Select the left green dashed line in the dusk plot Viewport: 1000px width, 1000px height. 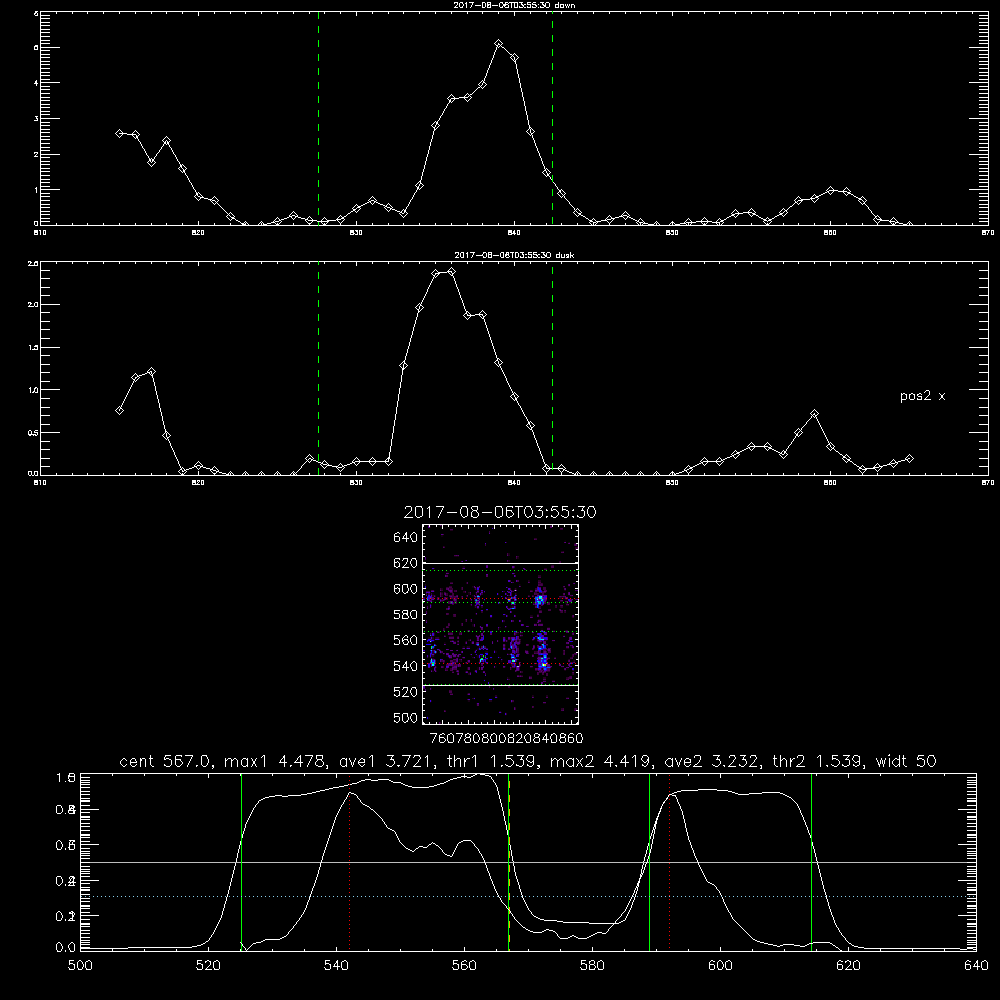pyautogui.click(x=318, y=368)
